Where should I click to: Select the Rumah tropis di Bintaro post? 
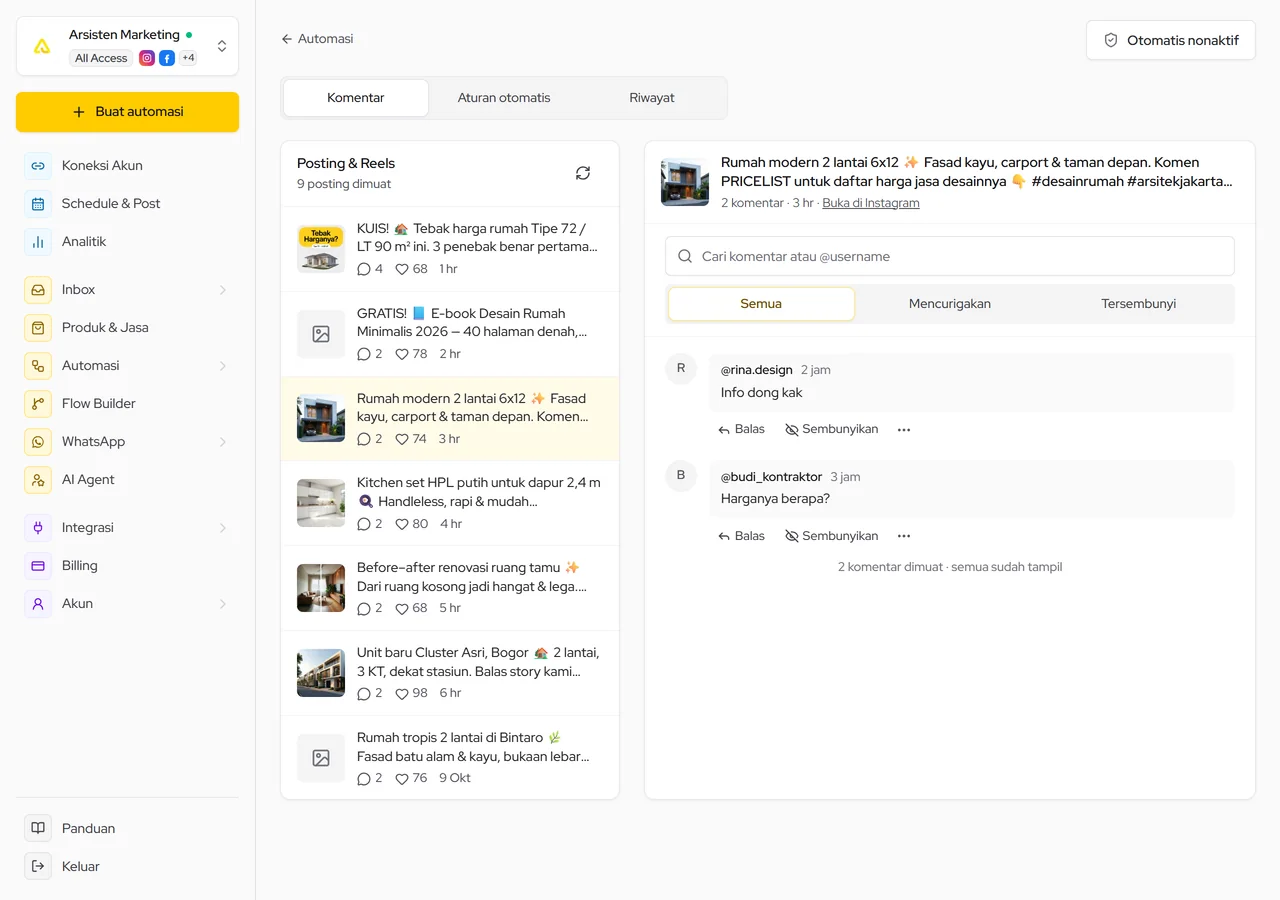coord(450,758)
